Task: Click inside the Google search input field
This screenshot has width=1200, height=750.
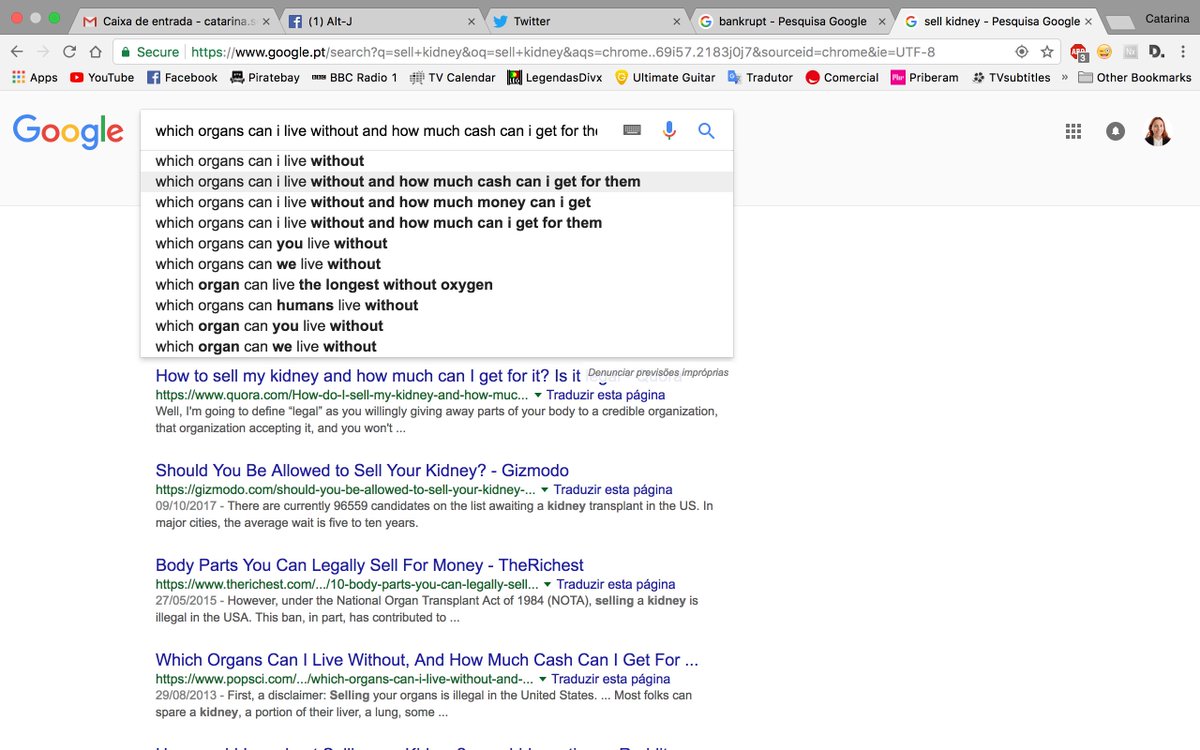Action: click(x=376, y=130)
